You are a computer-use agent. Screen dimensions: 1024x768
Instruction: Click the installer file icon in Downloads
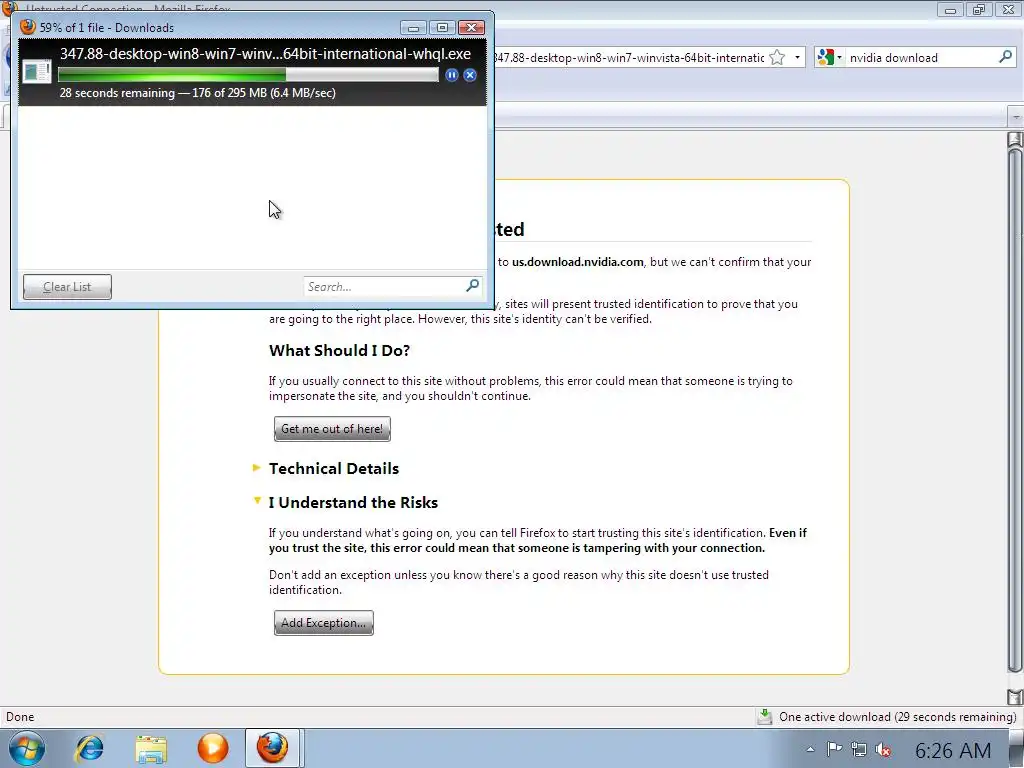coord(37,72)
